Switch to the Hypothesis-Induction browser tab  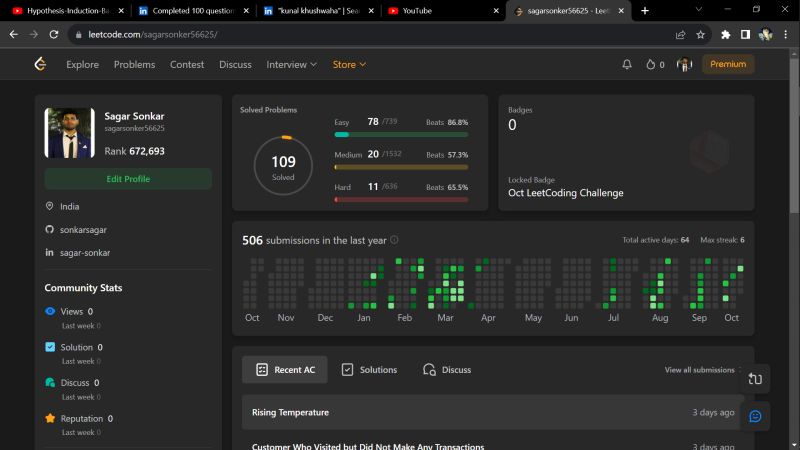coord(66,11)
